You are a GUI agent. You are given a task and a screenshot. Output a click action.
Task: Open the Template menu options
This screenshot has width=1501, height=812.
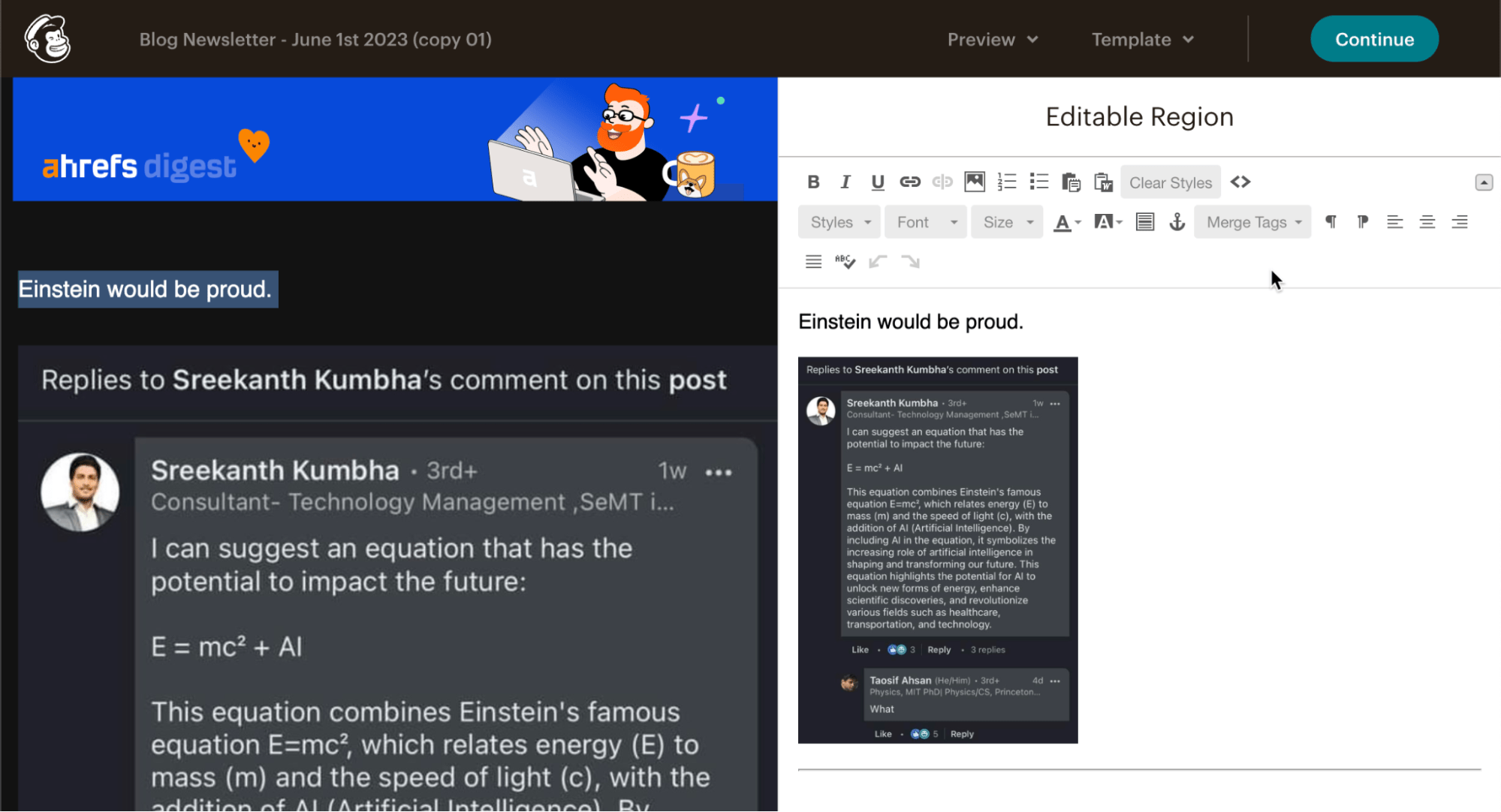pos(1141,40)
